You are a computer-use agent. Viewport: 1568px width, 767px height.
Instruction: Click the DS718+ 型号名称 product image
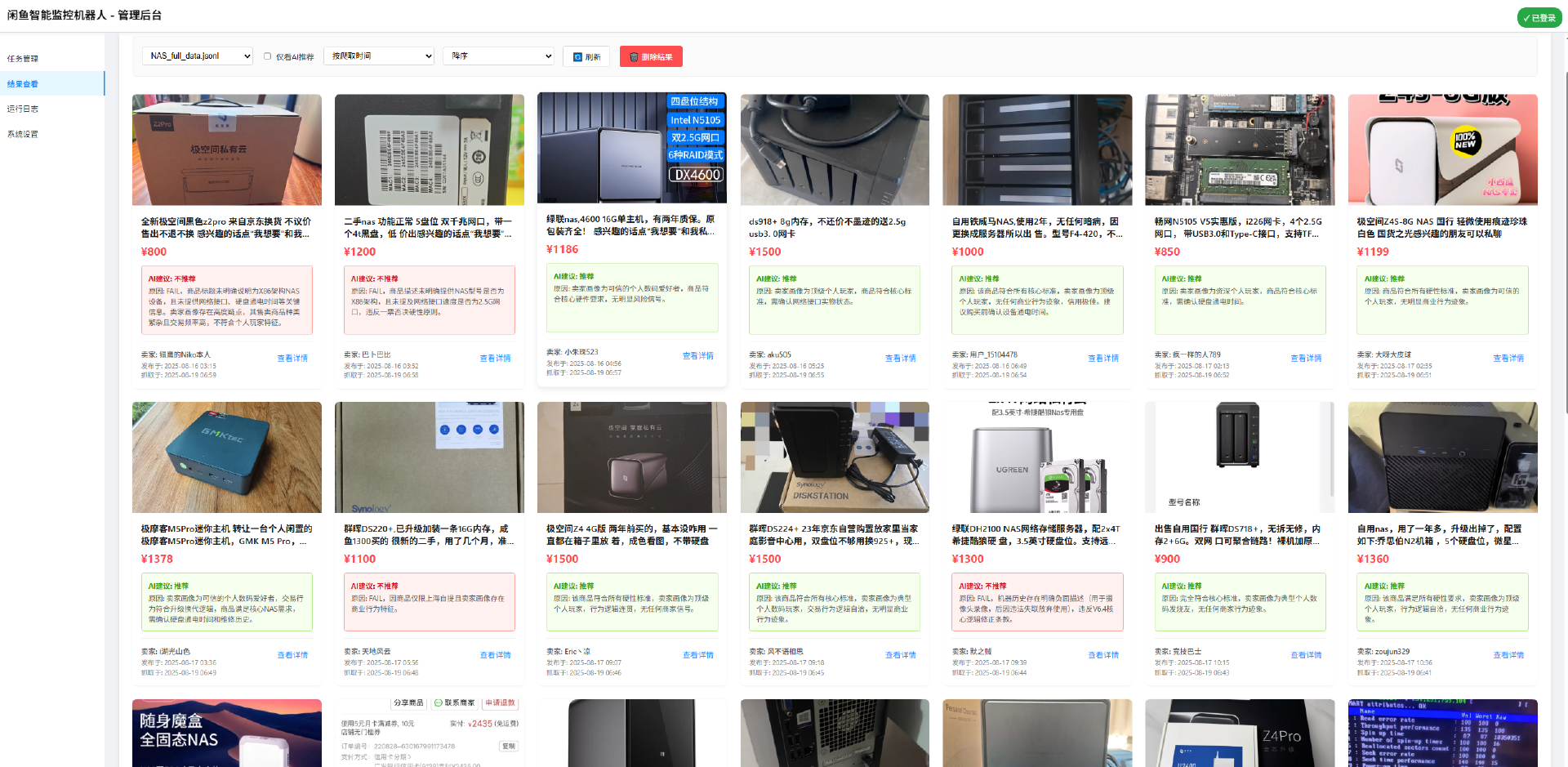point(1240,457)
